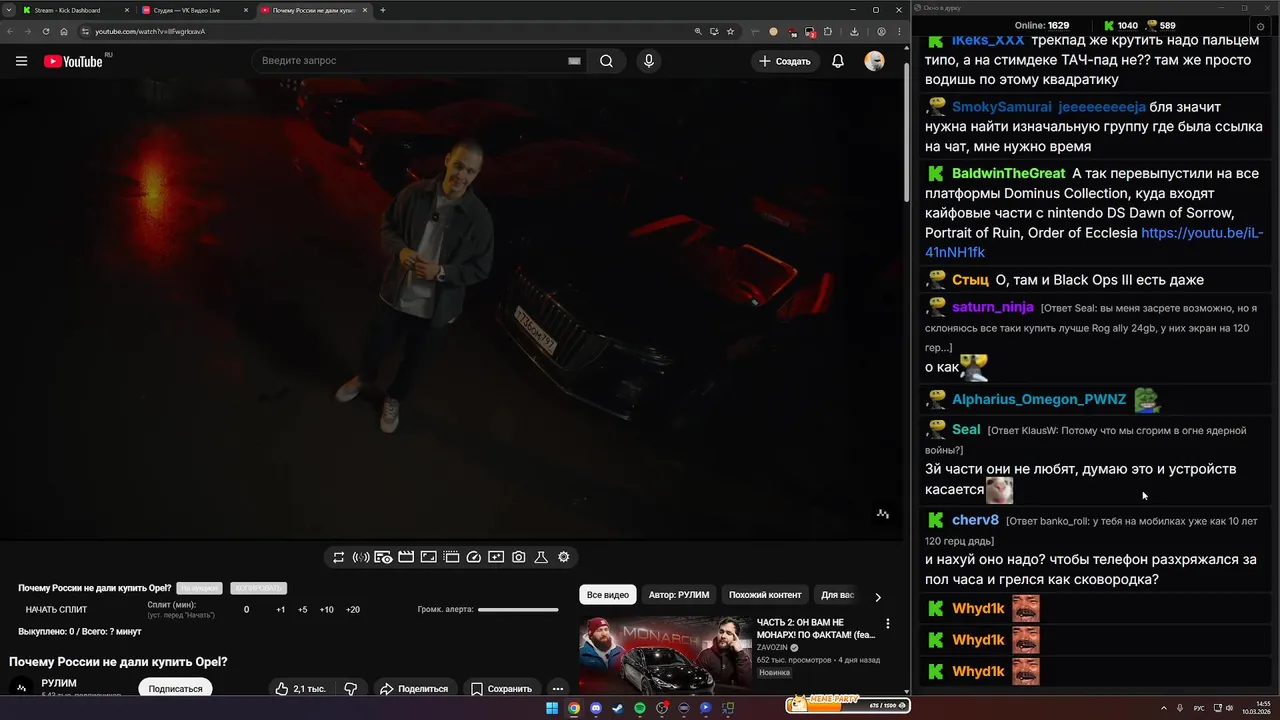The image size is (1280, 720).
Task: Open the Создать create dropdown button
Action: point(785,61)
